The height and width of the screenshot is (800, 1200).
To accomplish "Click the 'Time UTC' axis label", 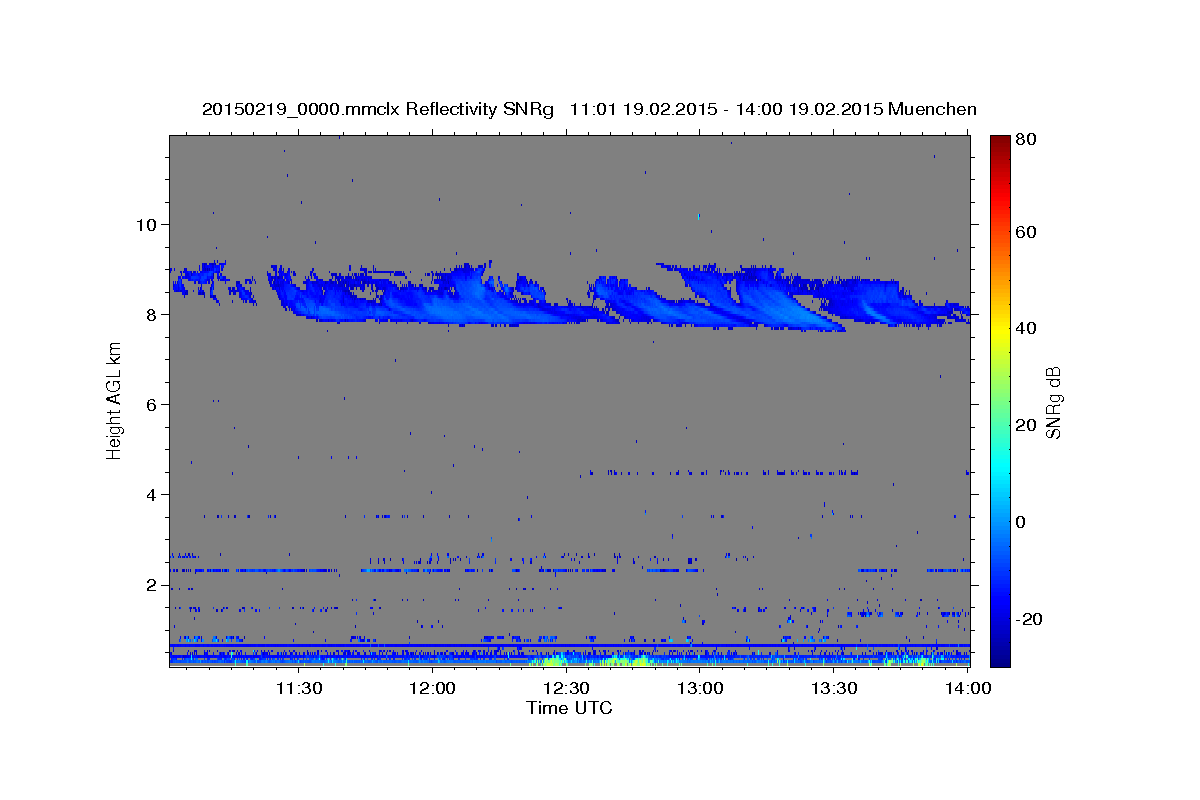I will [x=569, y=708].
